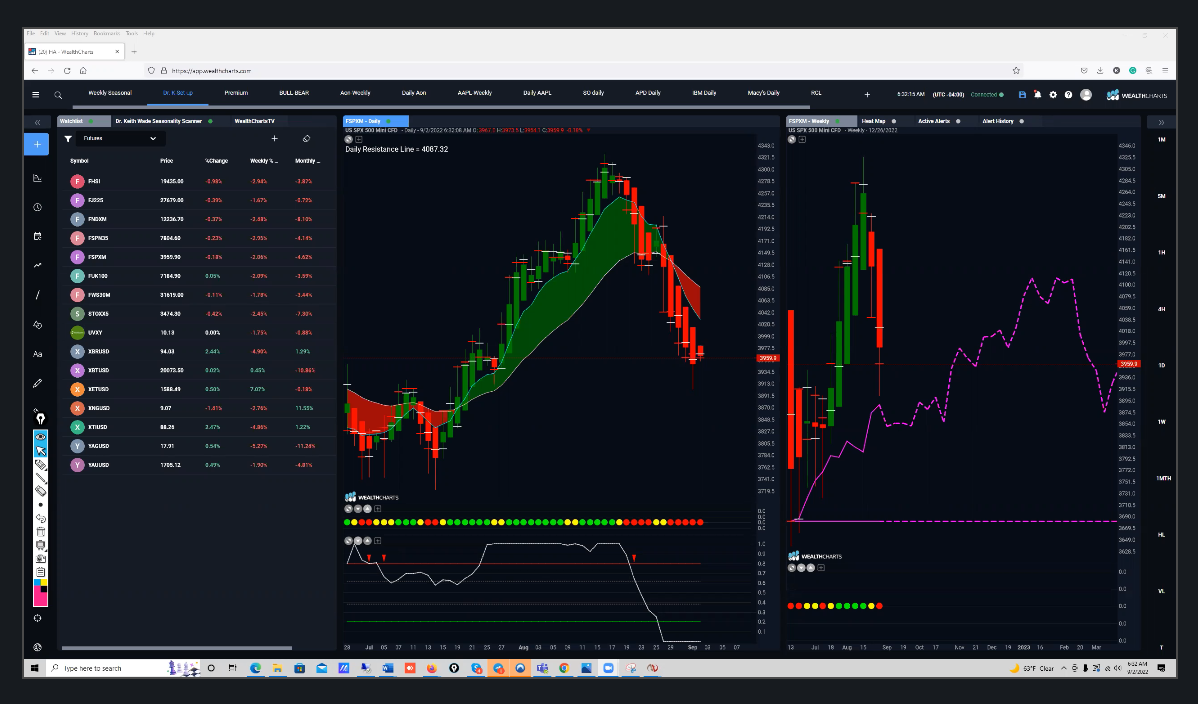Switch to the BULL BEAR tab
Image resolution: width=1198 pixels, height=704 pixels.
(x=294, y=93)
